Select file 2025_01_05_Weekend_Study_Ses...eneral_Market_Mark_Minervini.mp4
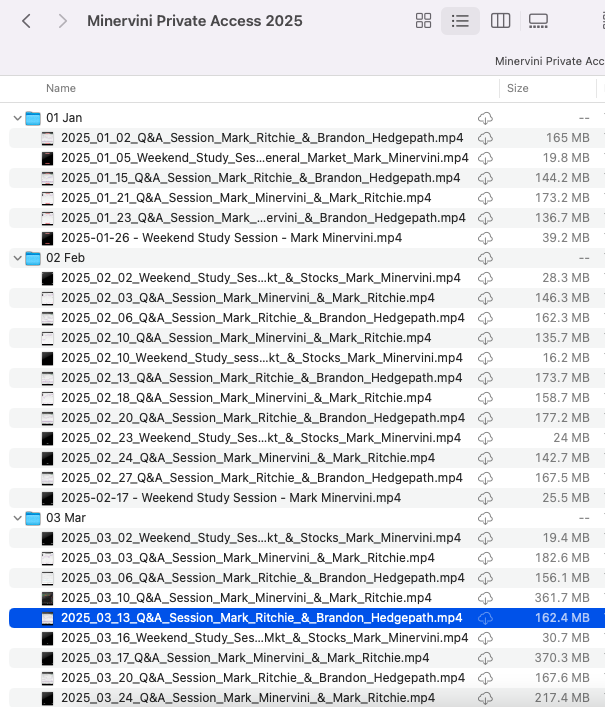The height and width of the screenshot is (707, 605). coord(265,157)
